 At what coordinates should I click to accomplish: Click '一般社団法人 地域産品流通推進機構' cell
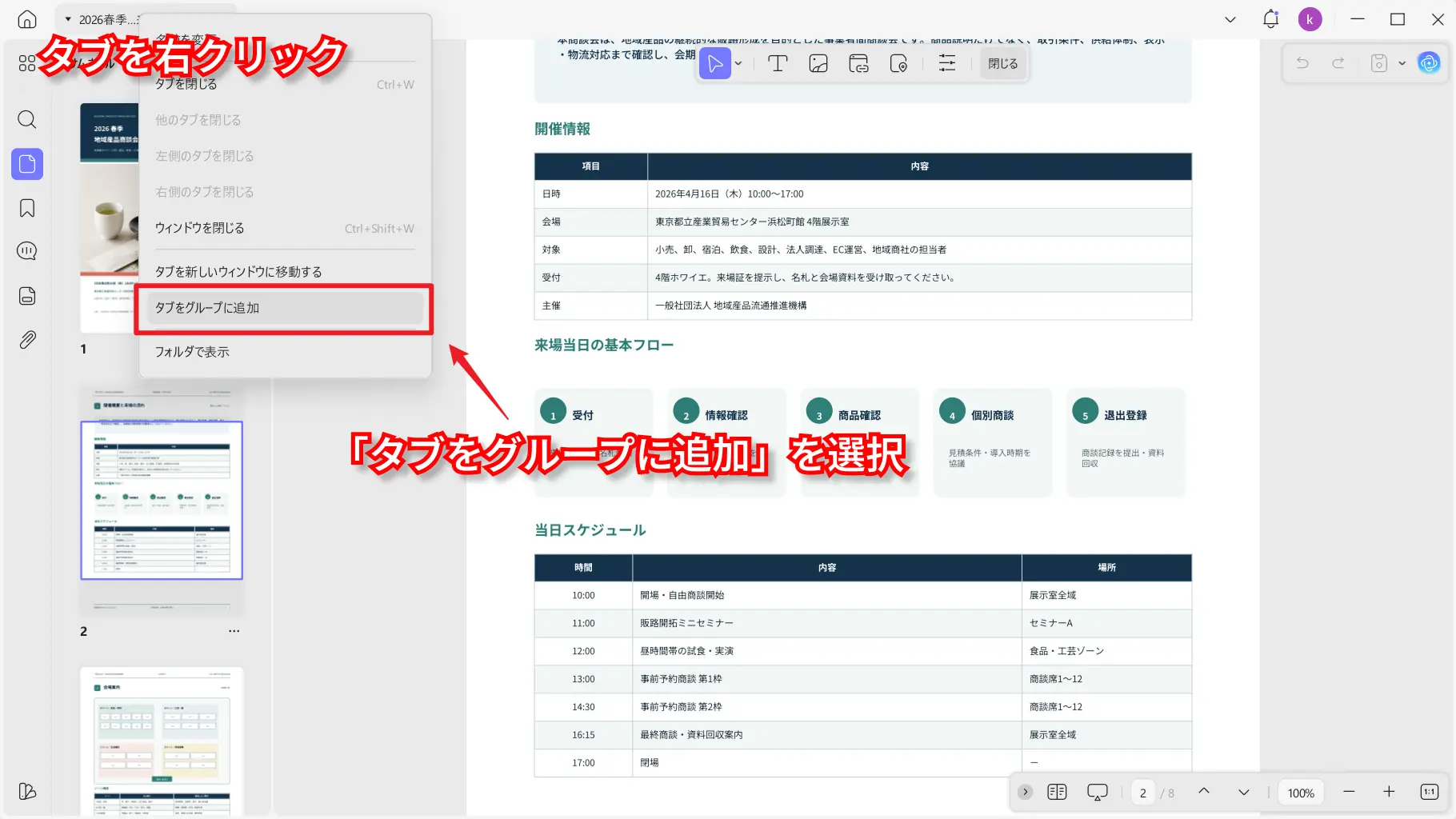tap(919, 306)
